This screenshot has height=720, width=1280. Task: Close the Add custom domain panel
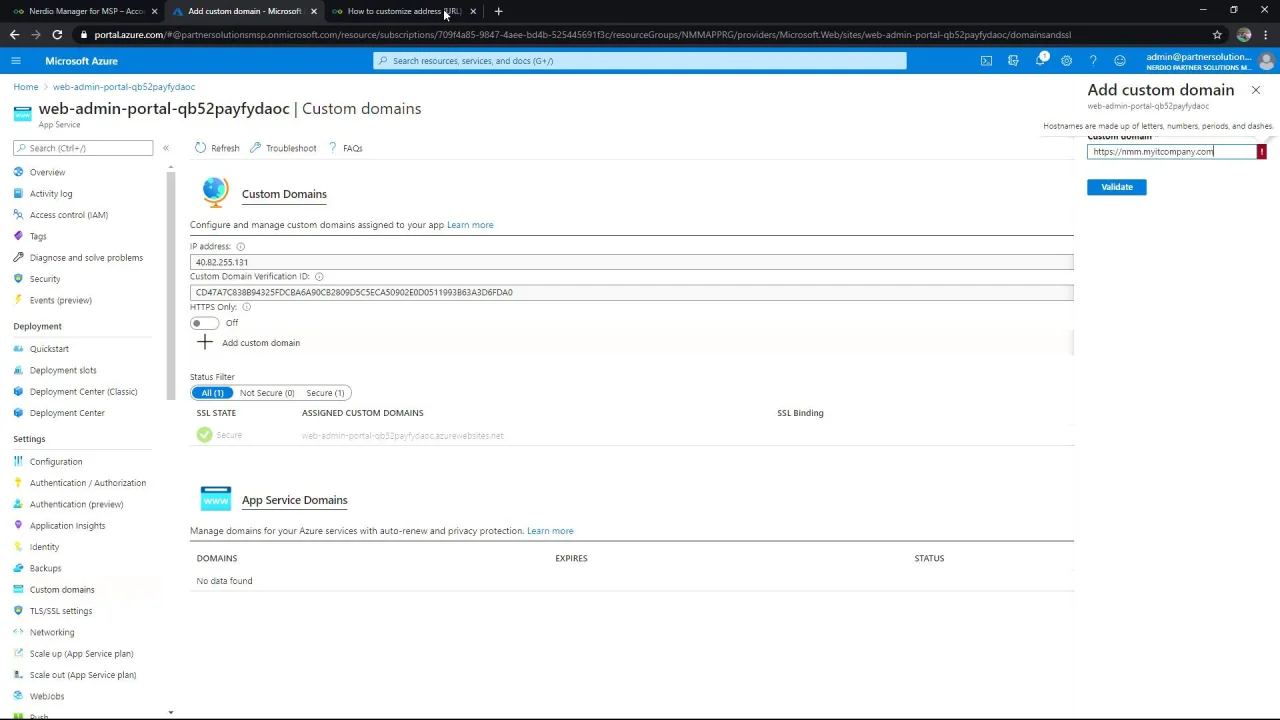[x=1256, y=90]
